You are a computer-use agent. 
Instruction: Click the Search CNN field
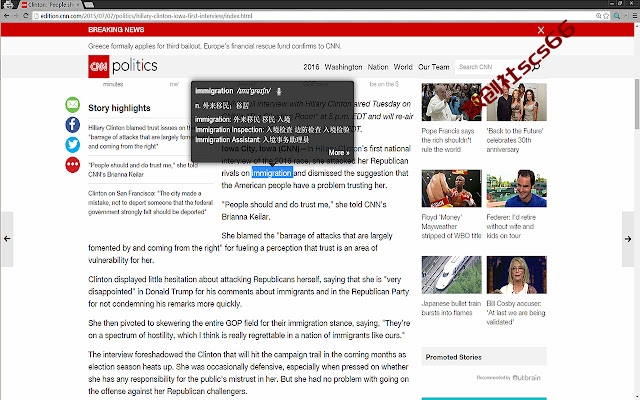click(492, 67)
